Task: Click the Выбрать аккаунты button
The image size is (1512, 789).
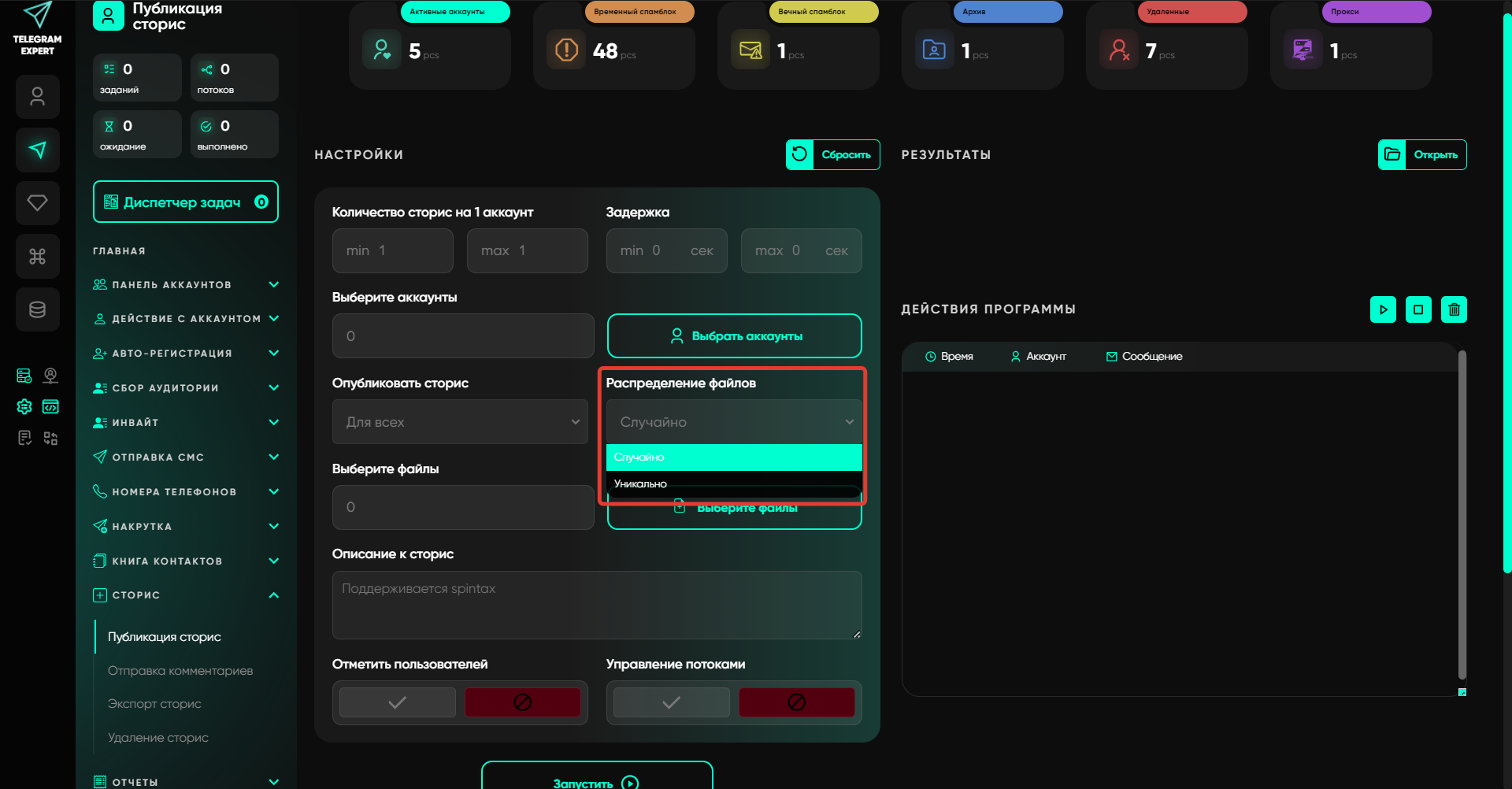Action: 734,336
